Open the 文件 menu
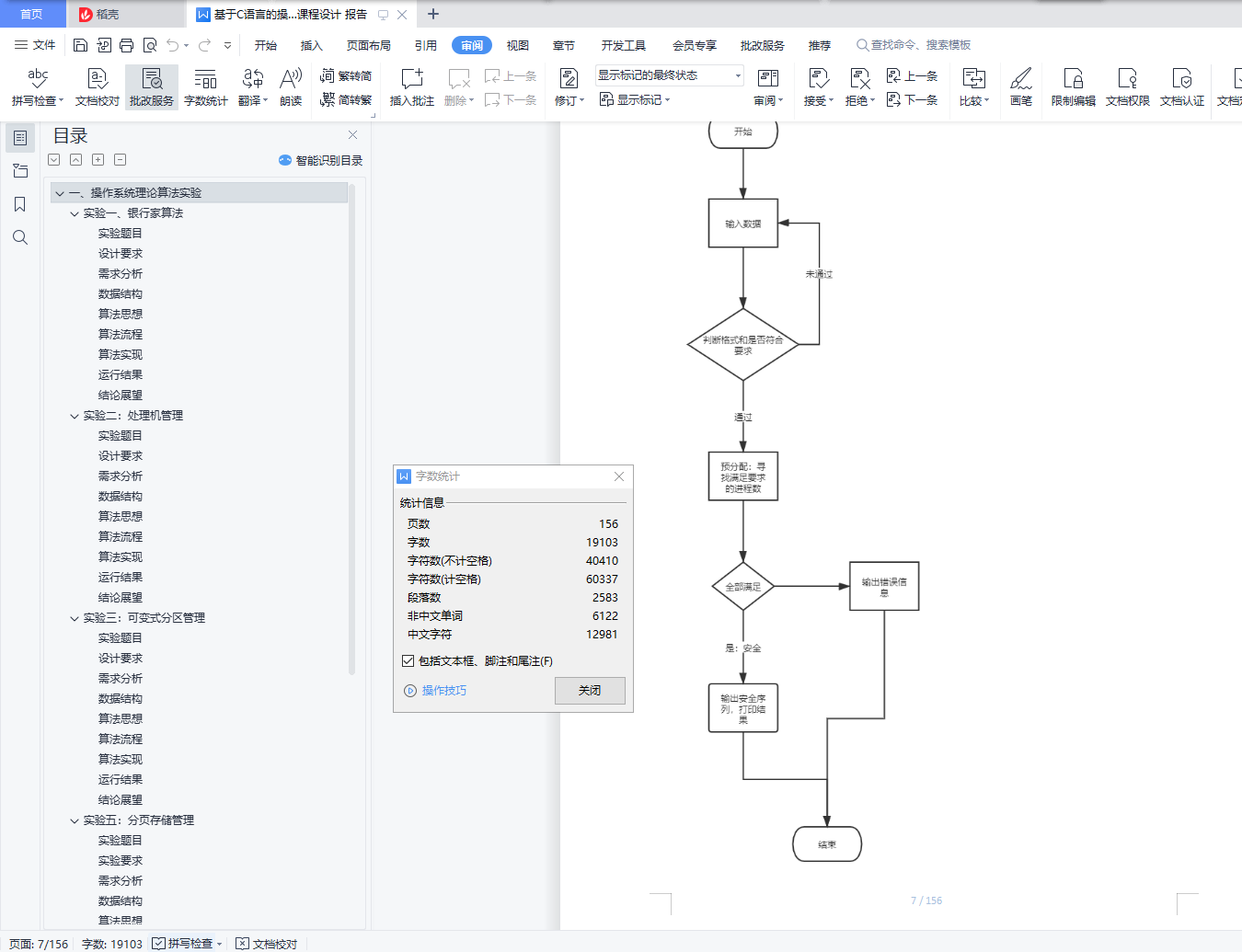1242x952 pixels. pos(35,45)
